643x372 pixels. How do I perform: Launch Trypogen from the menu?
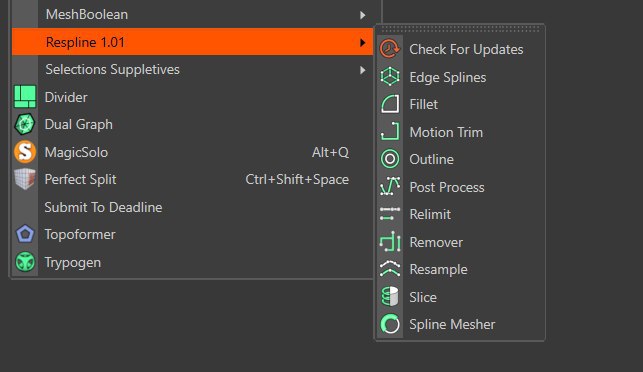click(192, 262)
